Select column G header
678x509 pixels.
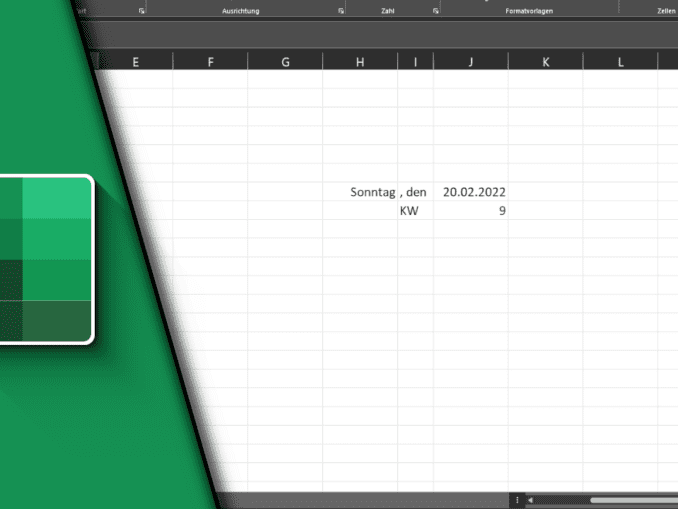[285, 62]
